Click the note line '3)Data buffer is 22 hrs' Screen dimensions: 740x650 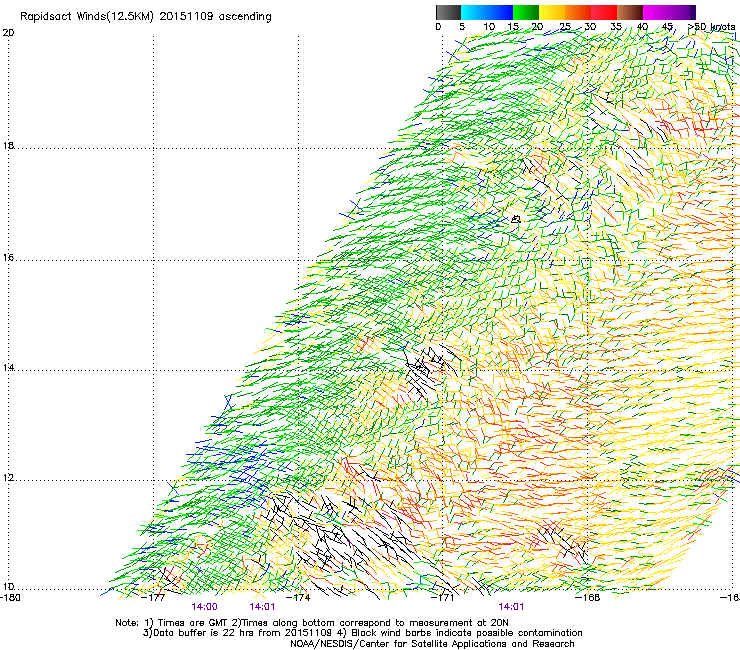point(362,633)
